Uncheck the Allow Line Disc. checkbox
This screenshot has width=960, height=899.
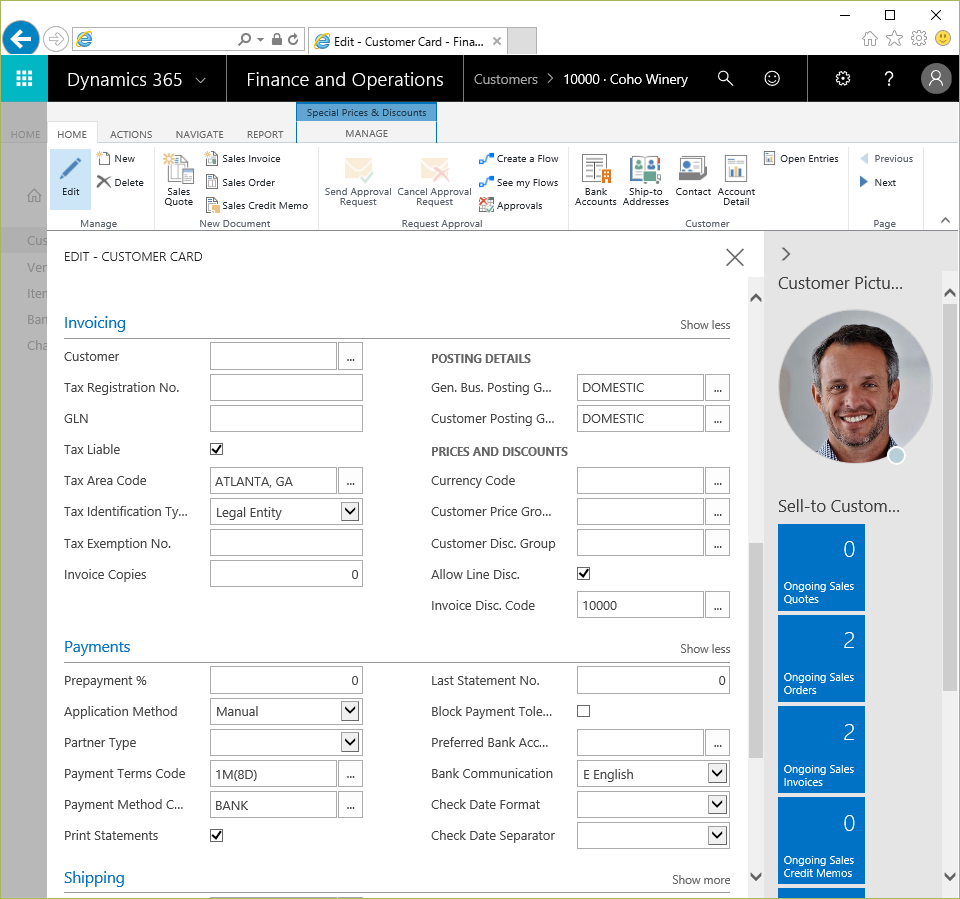pyautogui.click(x=583, y=574)
